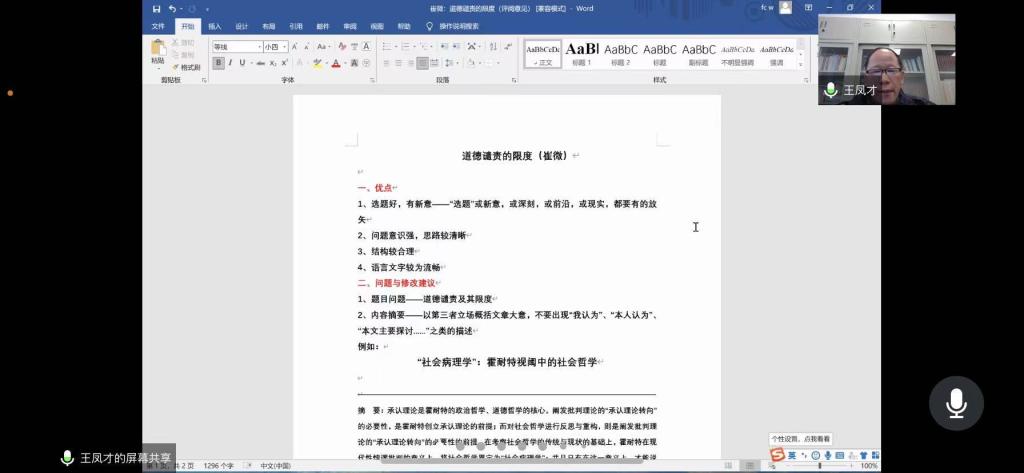Apply strikethrough formatting
The image size is (1024, 473).
click(261, 63)
